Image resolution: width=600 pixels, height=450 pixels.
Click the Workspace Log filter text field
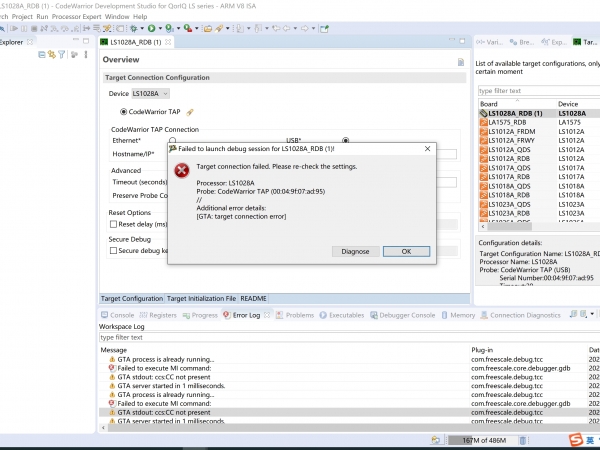[280, 337]
